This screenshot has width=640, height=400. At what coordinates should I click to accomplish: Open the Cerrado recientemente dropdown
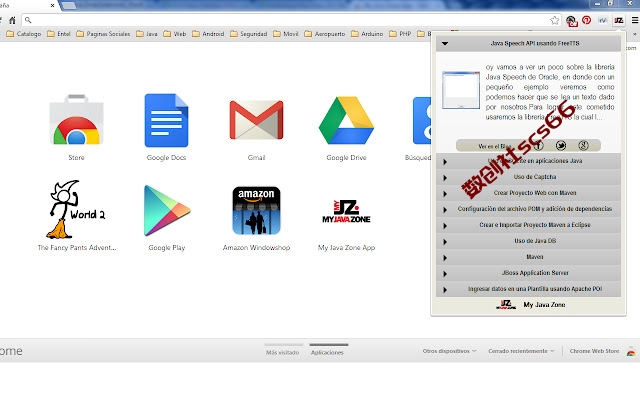tap(521, 351)
